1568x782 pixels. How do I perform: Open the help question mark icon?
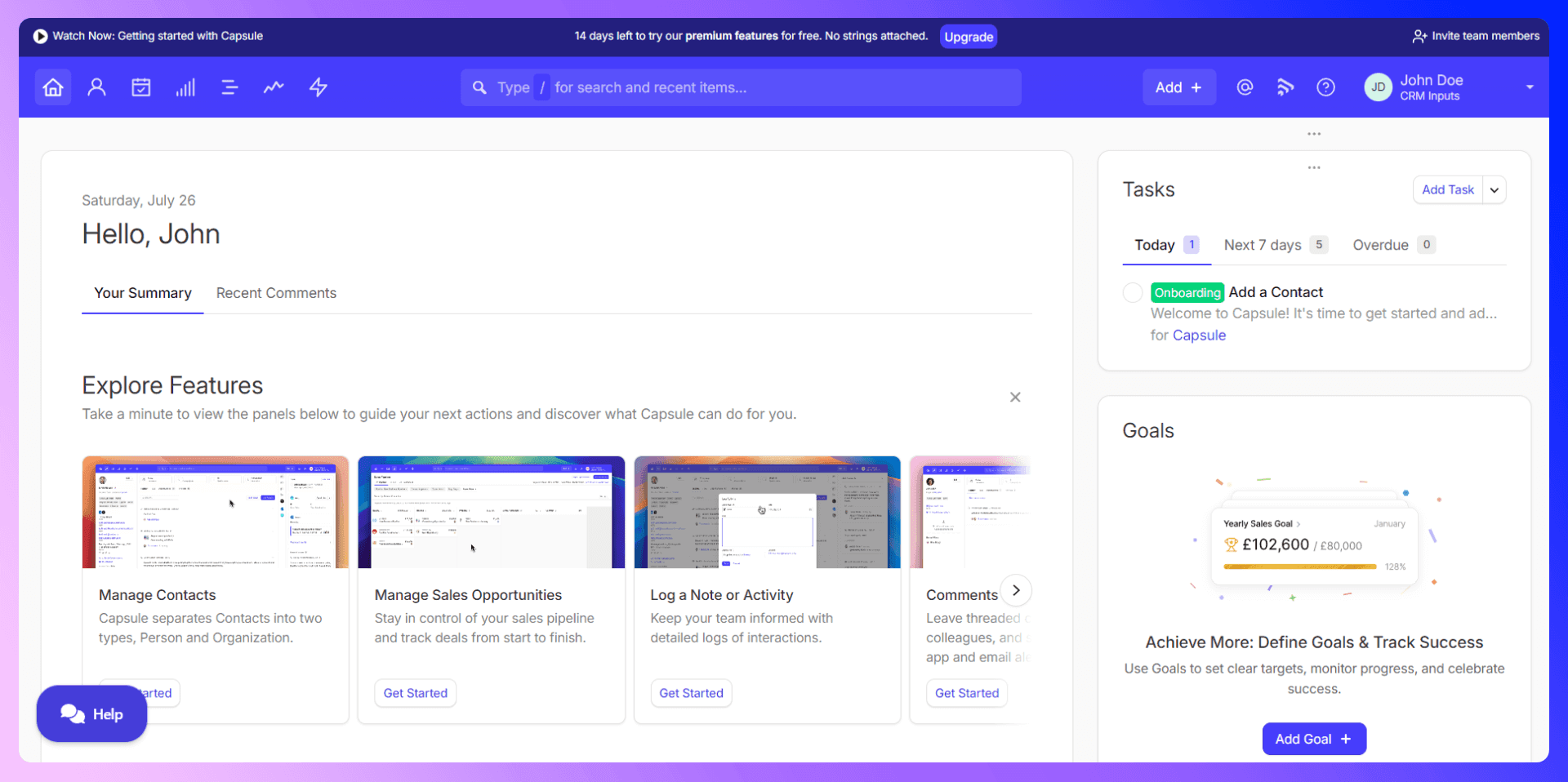coord(1326,87)
